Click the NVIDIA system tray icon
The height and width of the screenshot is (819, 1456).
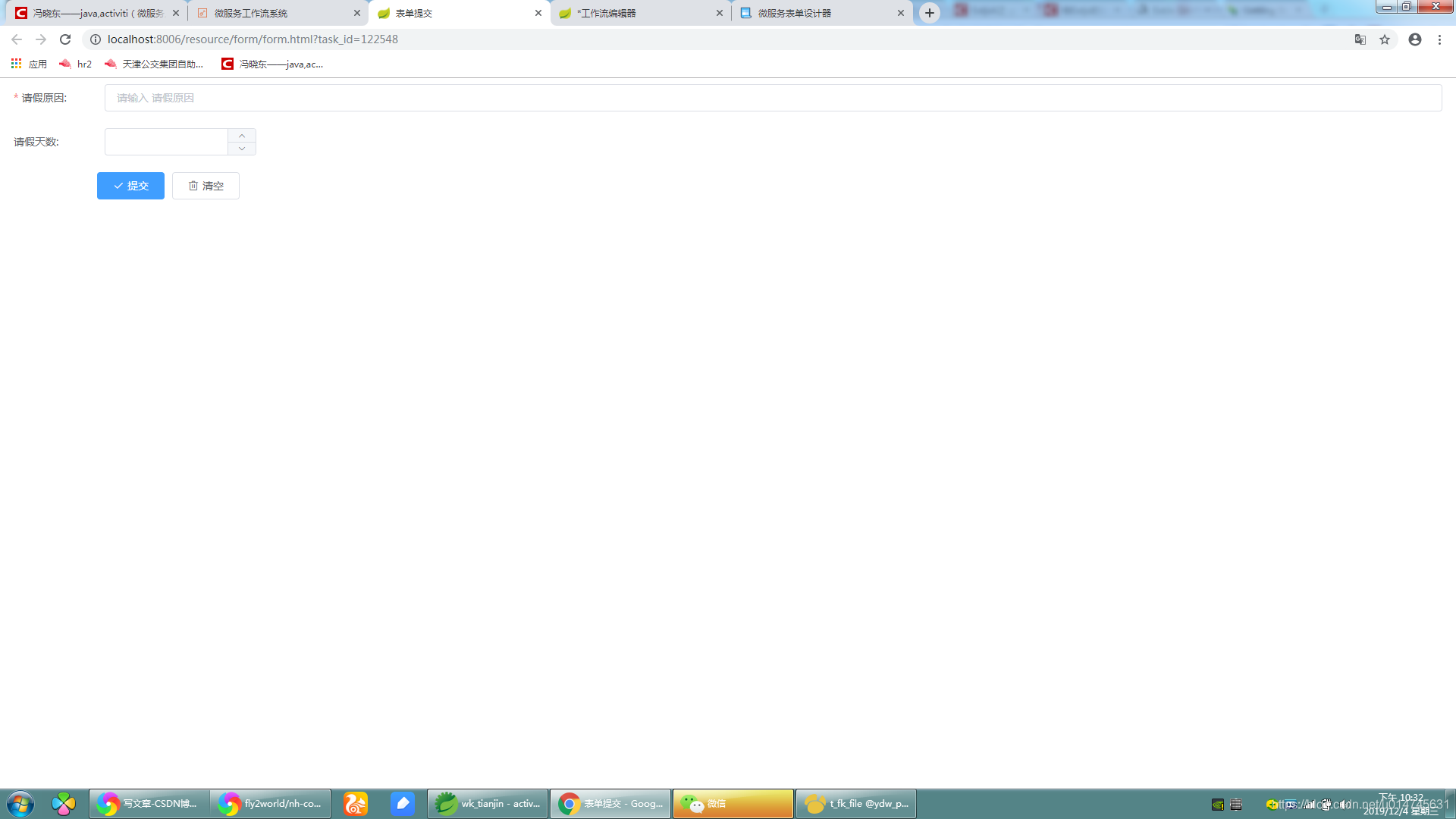click(1218, 805)
